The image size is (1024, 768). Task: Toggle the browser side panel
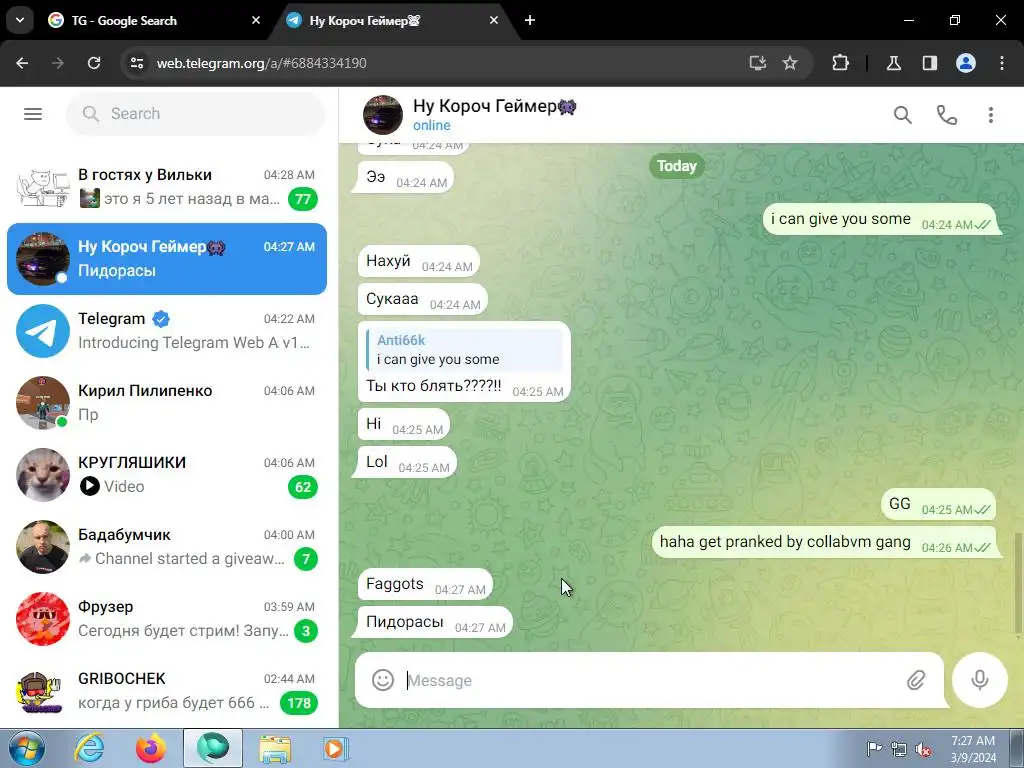coord(929,63)
